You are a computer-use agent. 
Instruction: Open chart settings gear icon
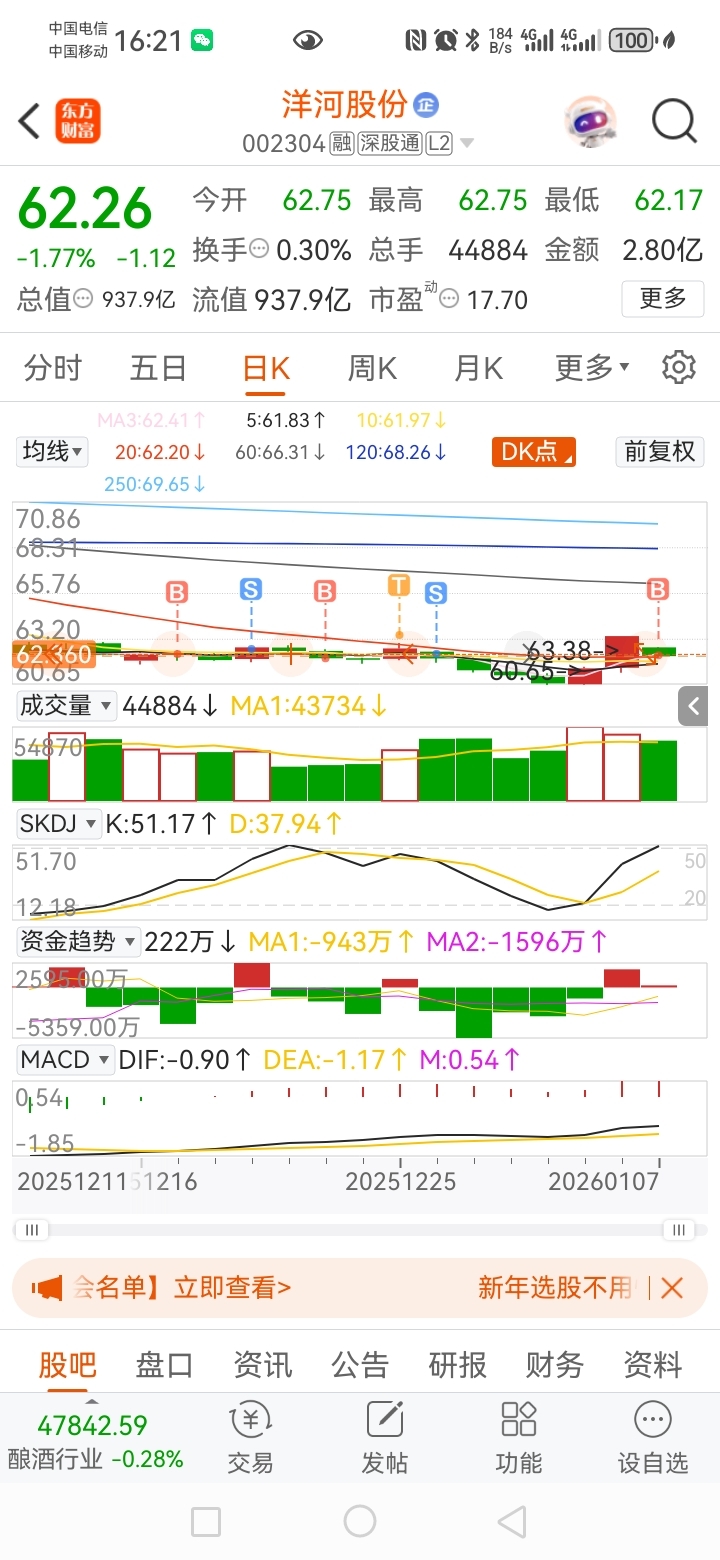click(x=679, y=367)
